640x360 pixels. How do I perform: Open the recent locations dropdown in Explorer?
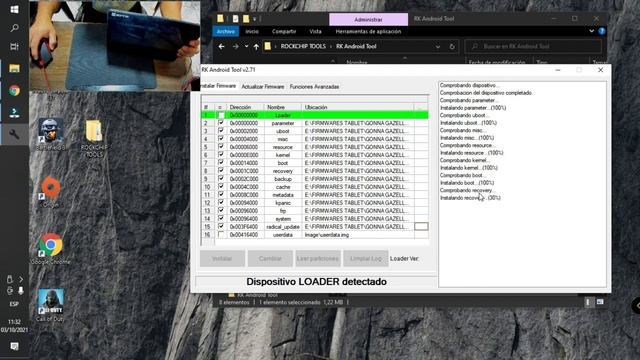pyautogui.click(x=247, y=47)
